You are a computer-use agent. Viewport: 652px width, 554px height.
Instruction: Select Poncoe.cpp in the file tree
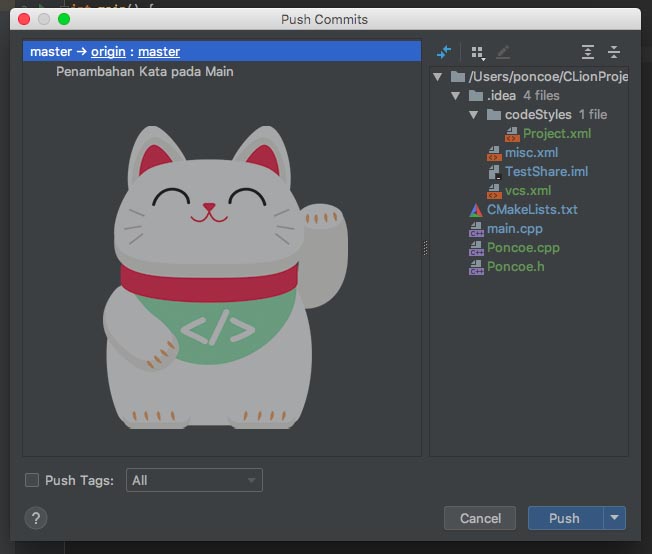tap(523, 248)
